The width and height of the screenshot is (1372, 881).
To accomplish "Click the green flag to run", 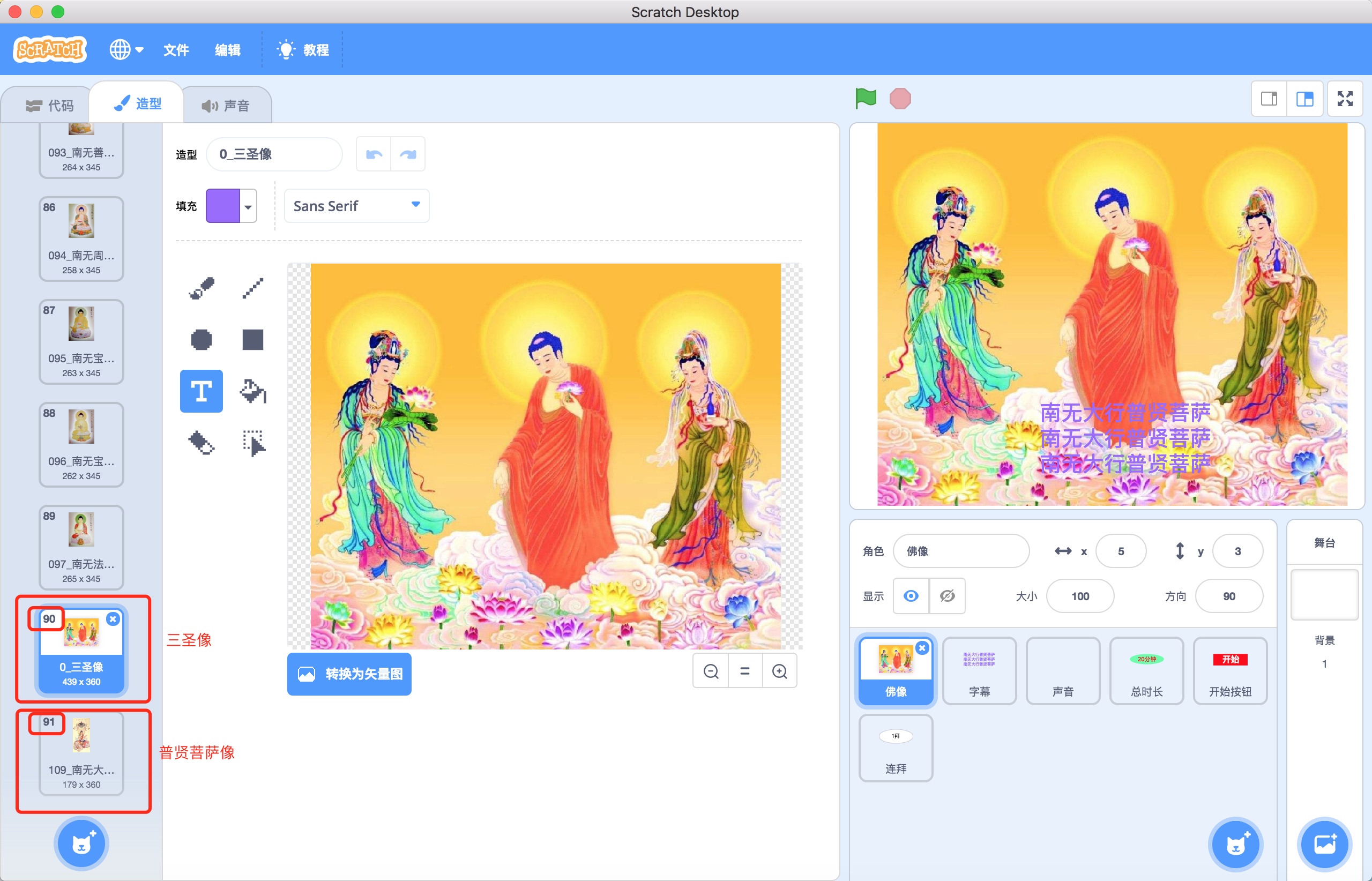I will click(x=866, y=99).
